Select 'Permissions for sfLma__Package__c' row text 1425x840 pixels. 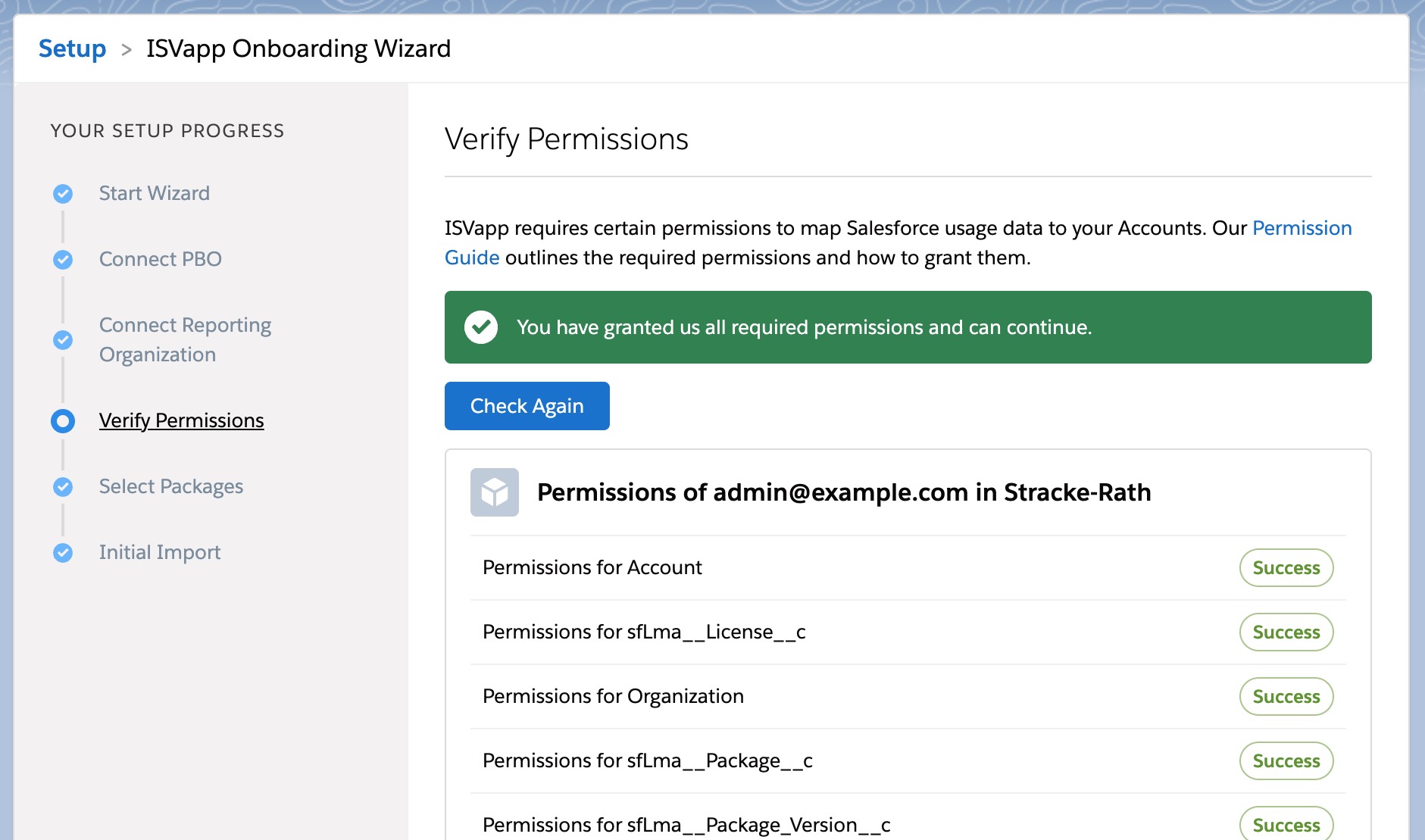[x=648, y=760]
